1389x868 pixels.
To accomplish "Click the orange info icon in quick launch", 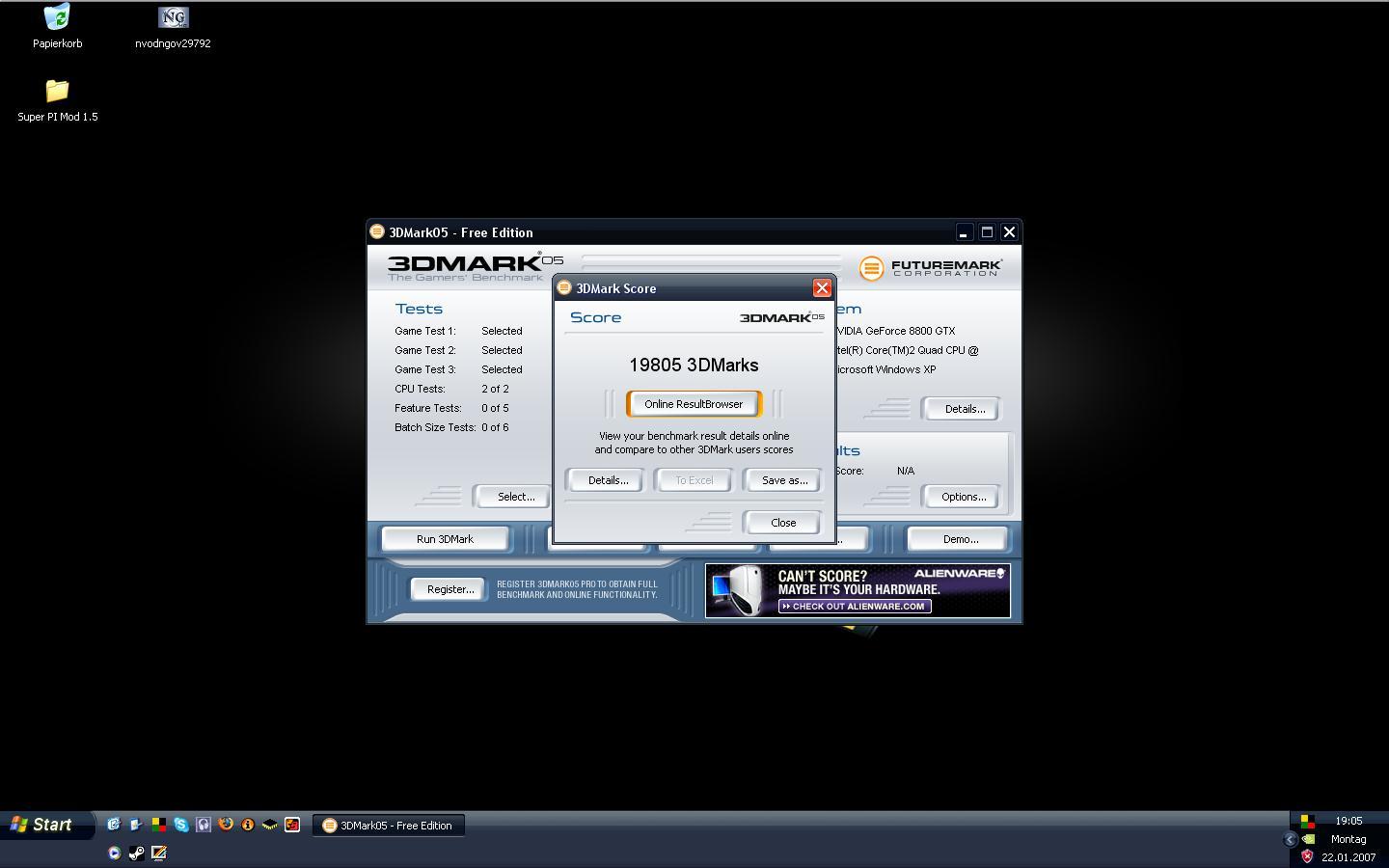I will tap(248, 825).
